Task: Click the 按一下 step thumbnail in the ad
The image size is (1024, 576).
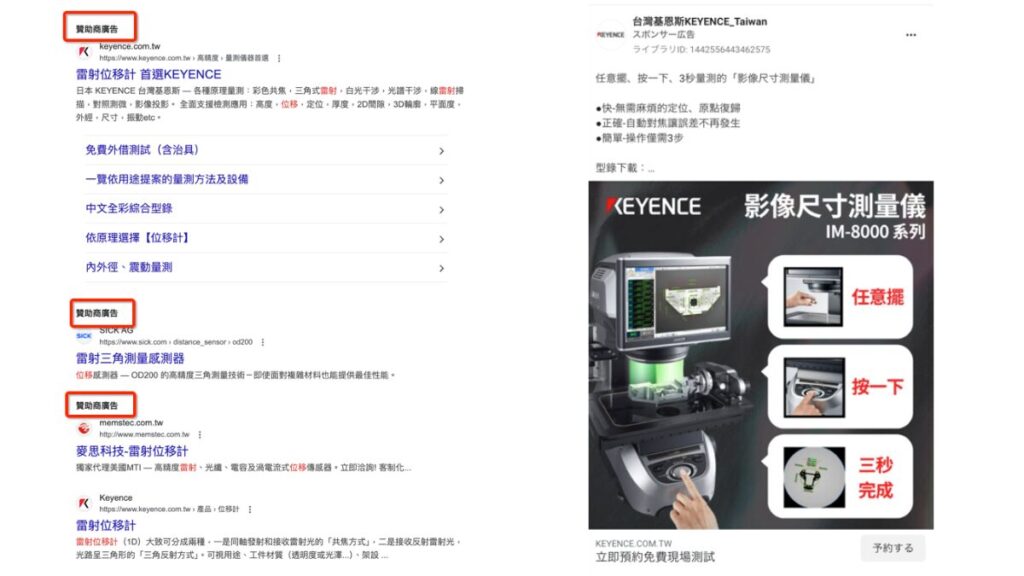Action: pyautogui.click(x=814, y=387)
